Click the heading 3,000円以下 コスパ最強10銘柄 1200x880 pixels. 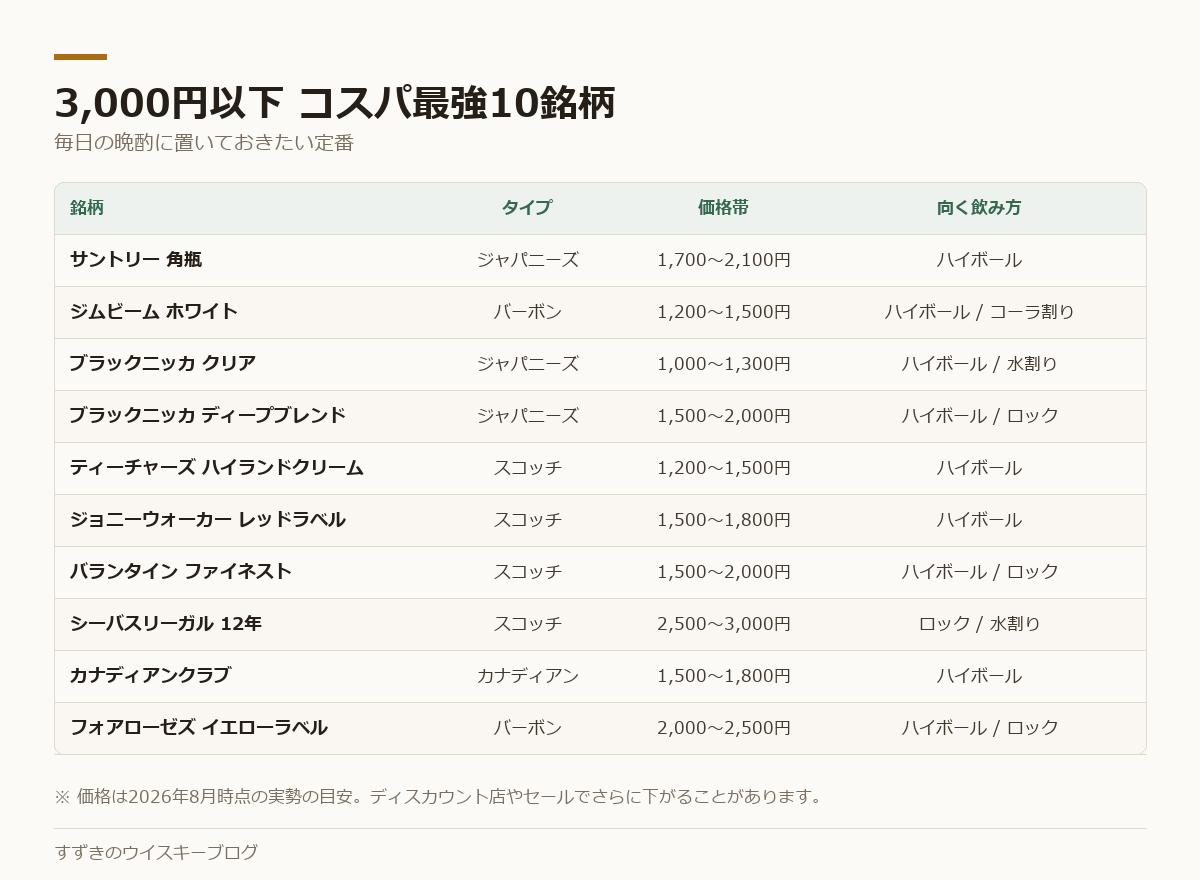point(334,103)
